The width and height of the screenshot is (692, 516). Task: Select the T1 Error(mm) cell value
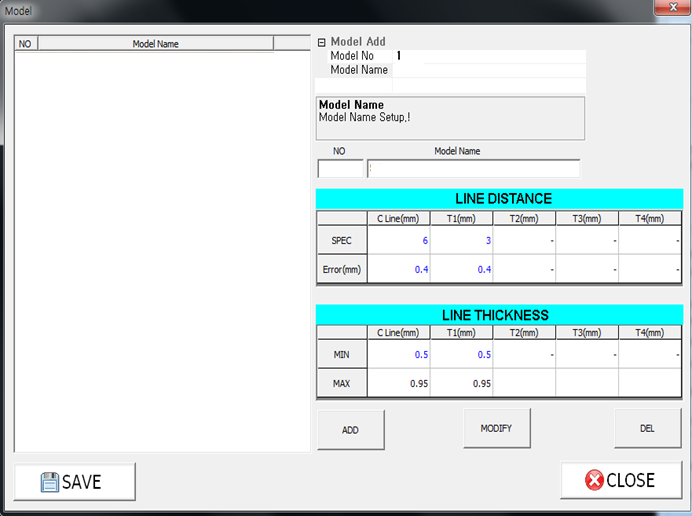coord(461,270)
